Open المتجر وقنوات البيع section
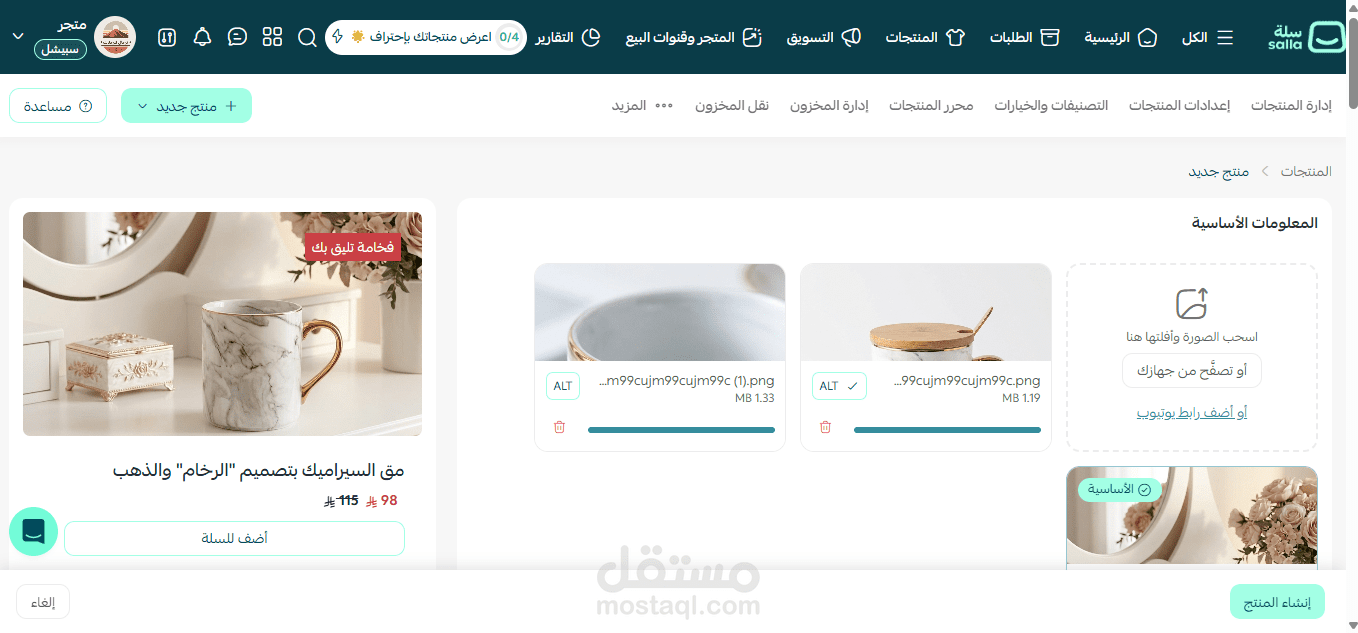 (694, 37)
